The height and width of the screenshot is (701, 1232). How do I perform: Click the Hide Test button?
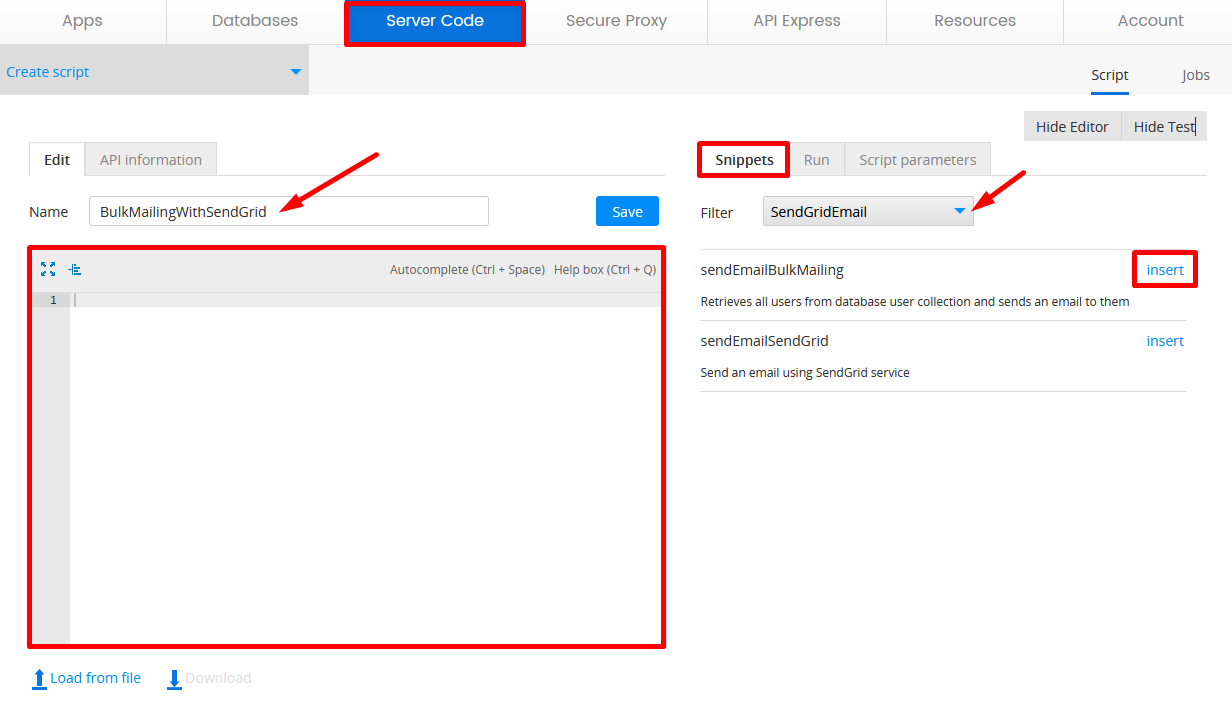coord(1164,126)
